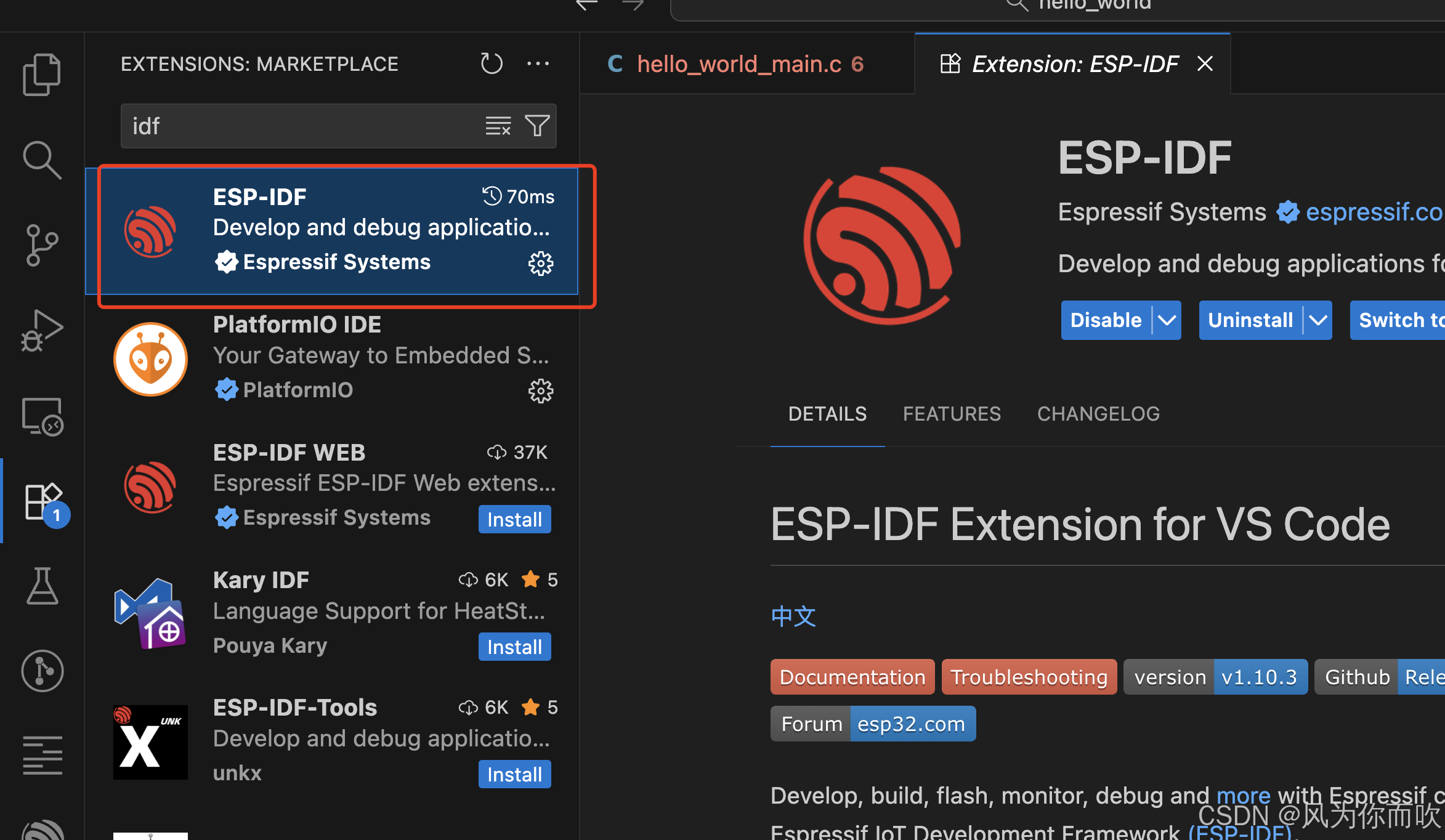Open the FEATURES tab
The width and height of the screenshot is (1445, 840).
(x=952, y=414)
